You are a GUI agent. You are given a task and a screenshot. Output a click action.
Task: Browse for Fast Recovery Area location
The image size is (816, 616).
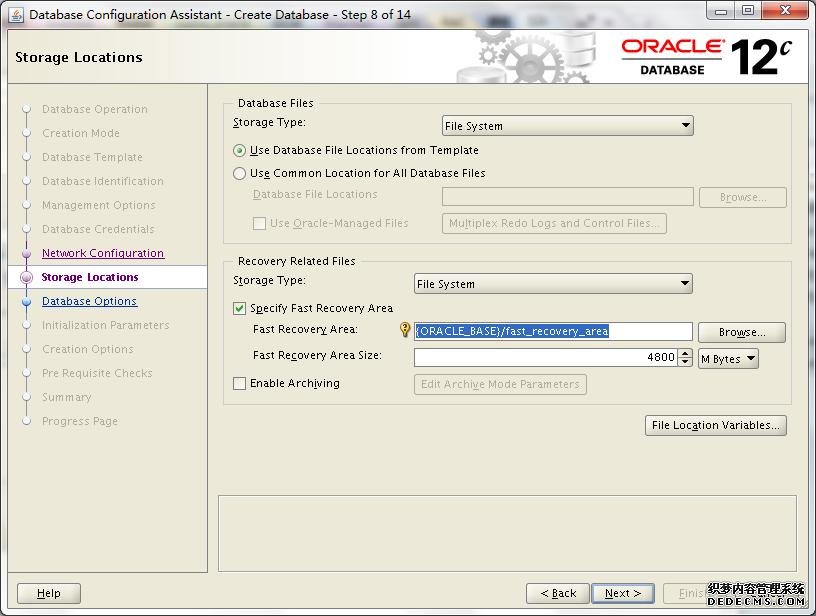(x=741, y=332)
